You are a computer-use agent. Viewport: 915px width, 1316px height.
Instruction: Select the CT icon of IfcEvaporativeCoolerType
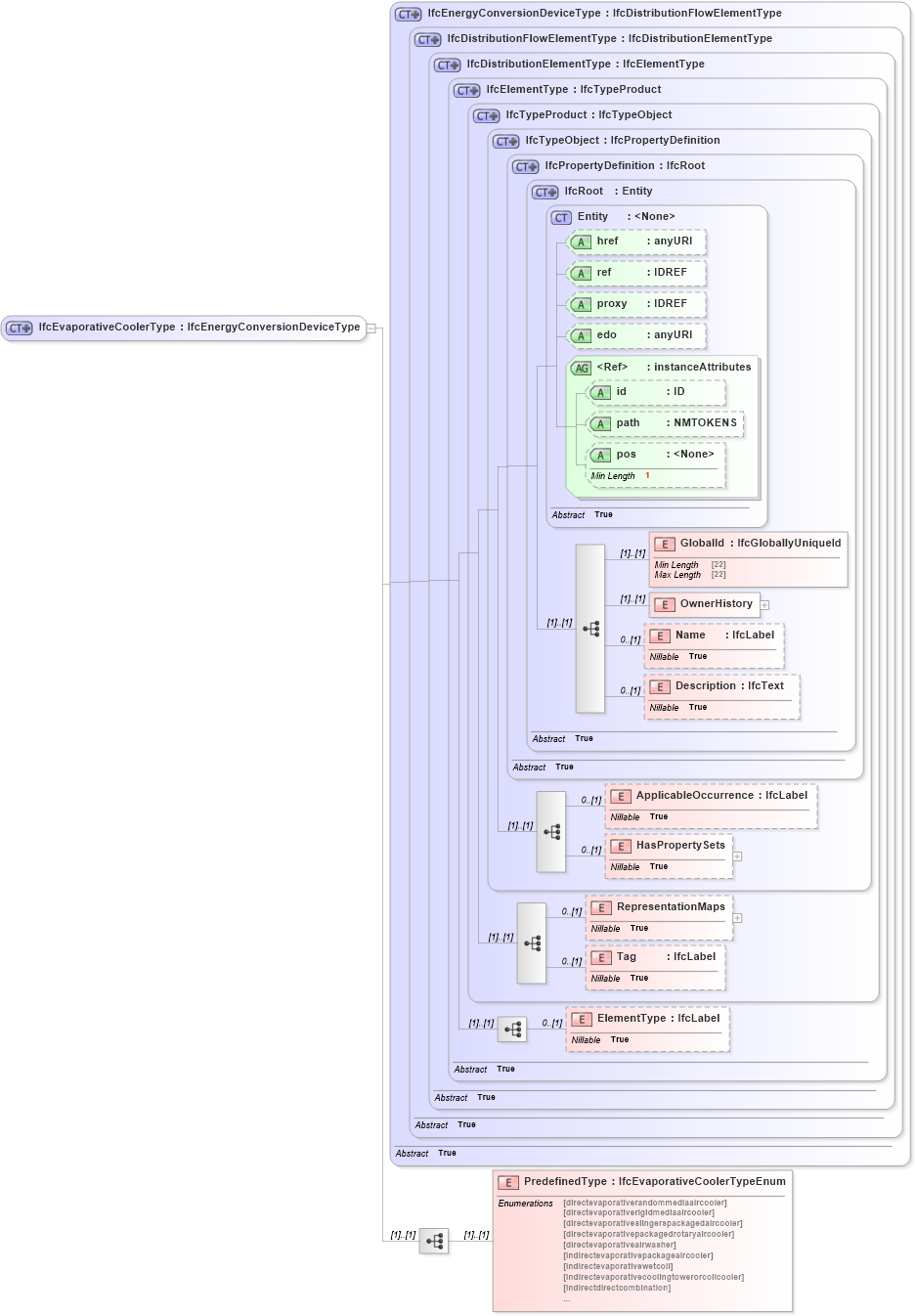(18, 328)
